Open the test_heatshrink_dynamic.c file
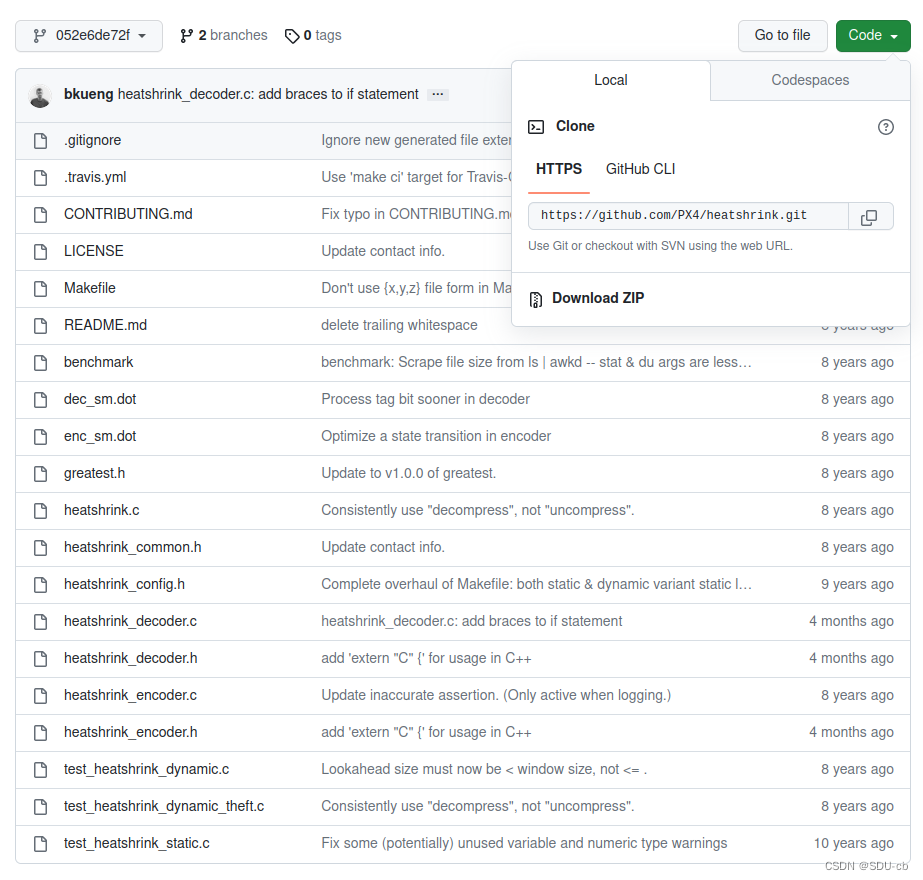Viewport: 923px width, 880px height. (x=147, y=769)
